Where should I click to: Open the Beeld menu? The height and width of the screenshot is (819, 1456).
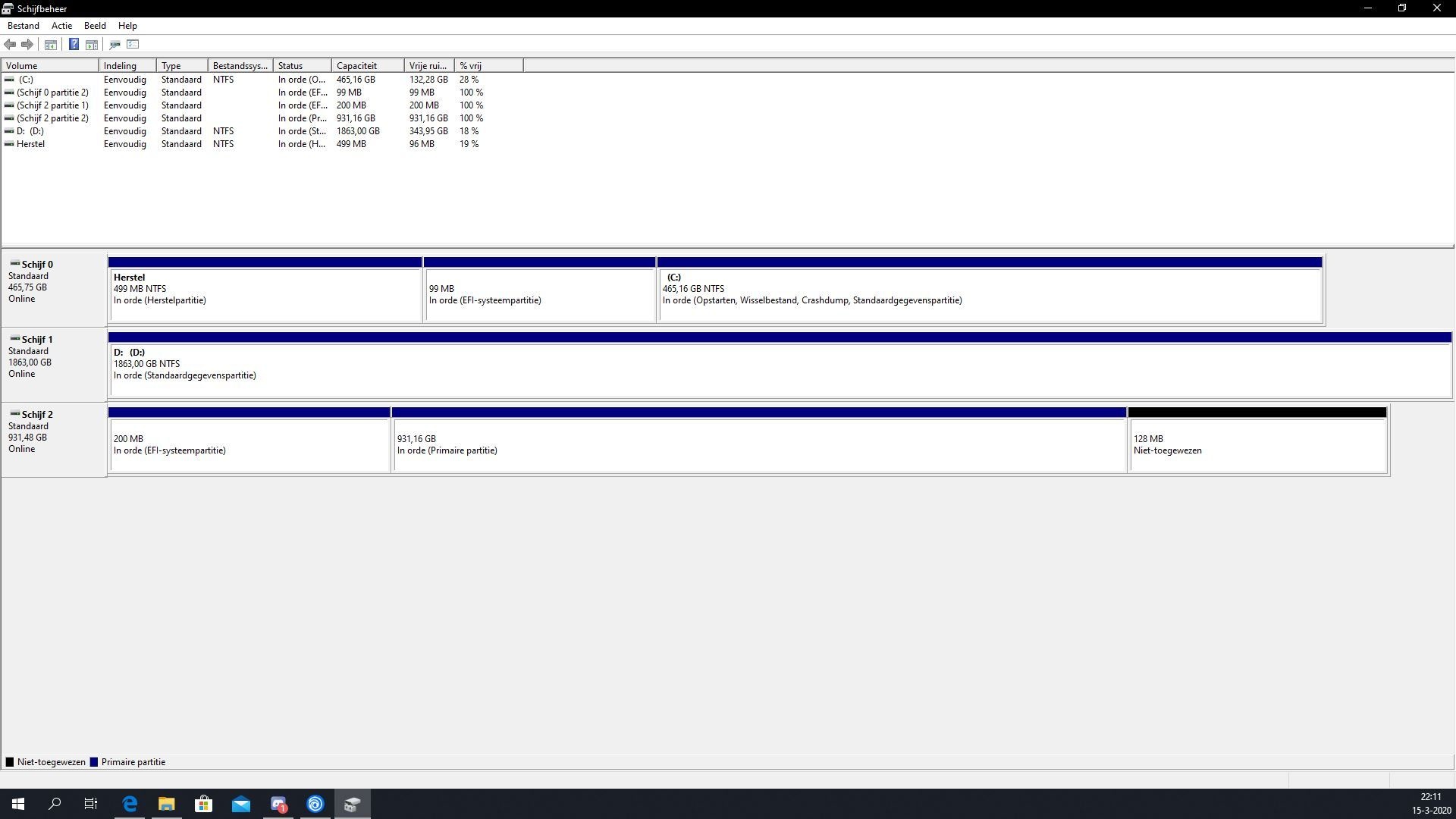pyautogui.click(x=95, y=26)
